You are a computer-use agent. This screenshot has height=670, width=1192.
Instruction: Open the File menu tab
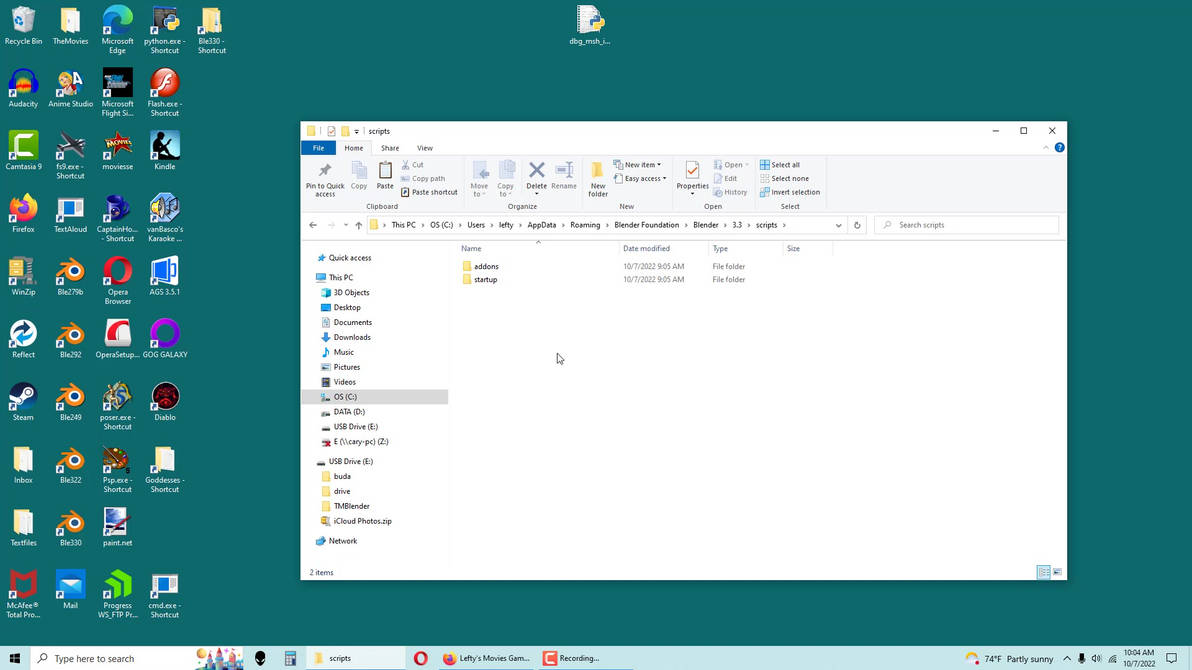pos(318,148)
